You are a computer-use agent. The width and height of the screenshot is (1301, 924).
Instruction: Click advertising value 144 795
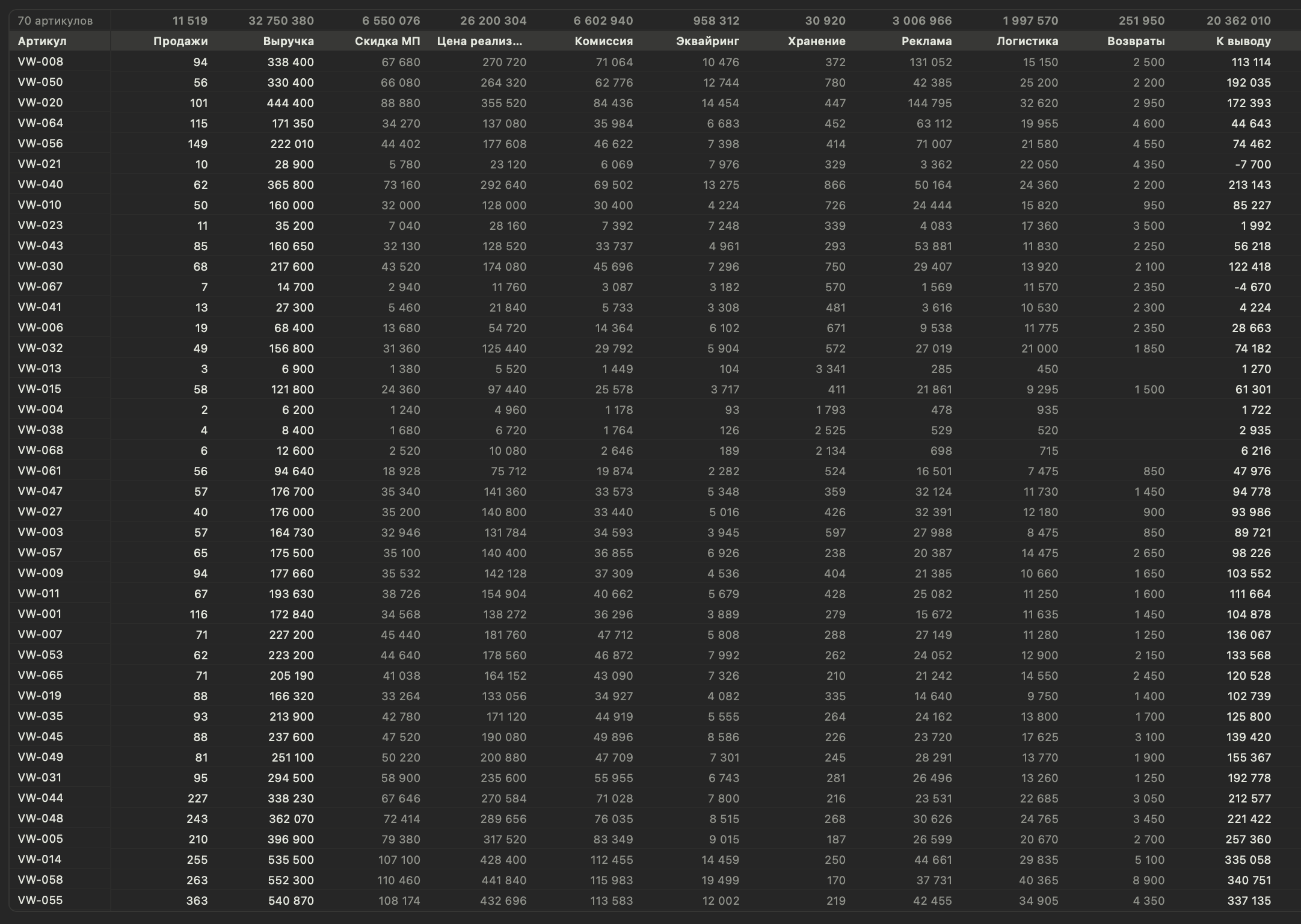[x=930, y=103]
